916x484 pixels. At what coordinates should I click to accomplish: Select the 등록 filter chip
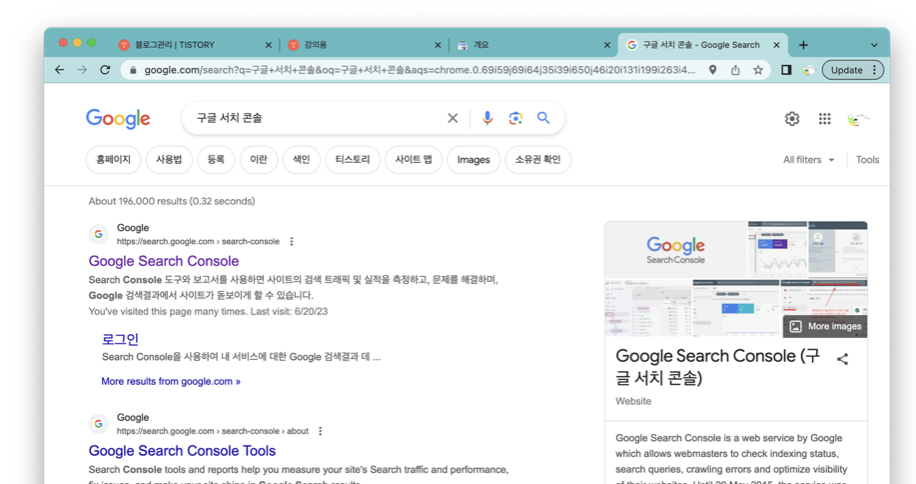click(216, 160)
